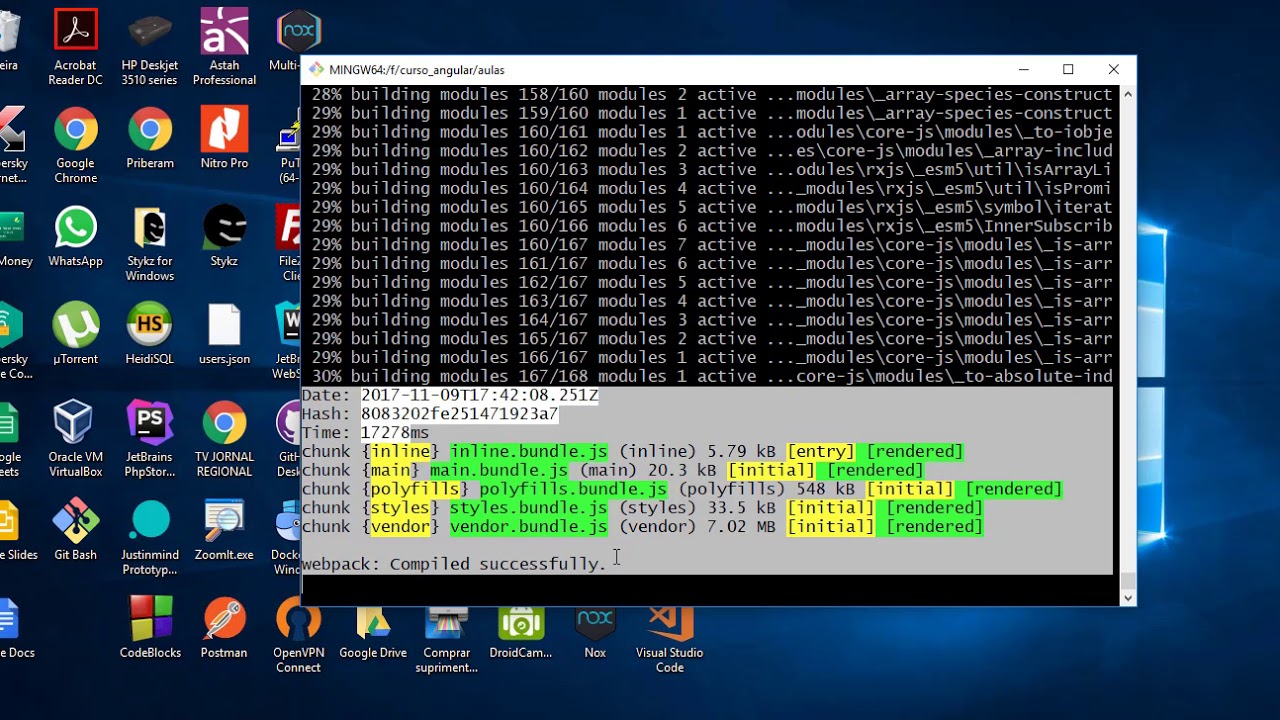Open OpenVPN Connect desktop icon
Image resolution: width=1280 pixels, height=720 pixels.
tap(298, 636)
